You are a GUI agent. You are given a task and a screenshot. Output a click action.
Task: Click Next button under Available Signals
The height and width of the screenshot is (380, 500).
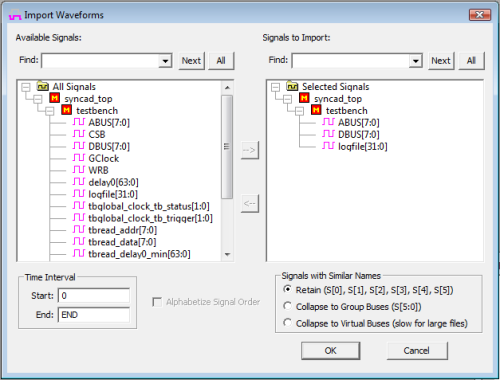191,61
